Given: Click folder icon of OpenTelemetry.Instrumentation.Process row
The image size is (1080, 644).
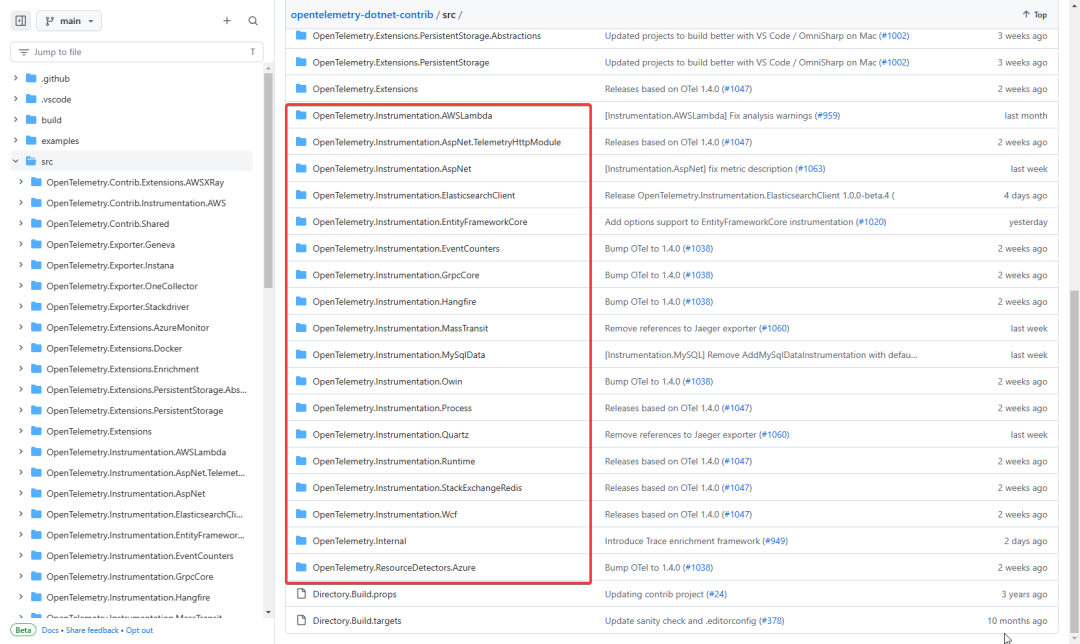Looking at the screenshot, I should point(301,408).
